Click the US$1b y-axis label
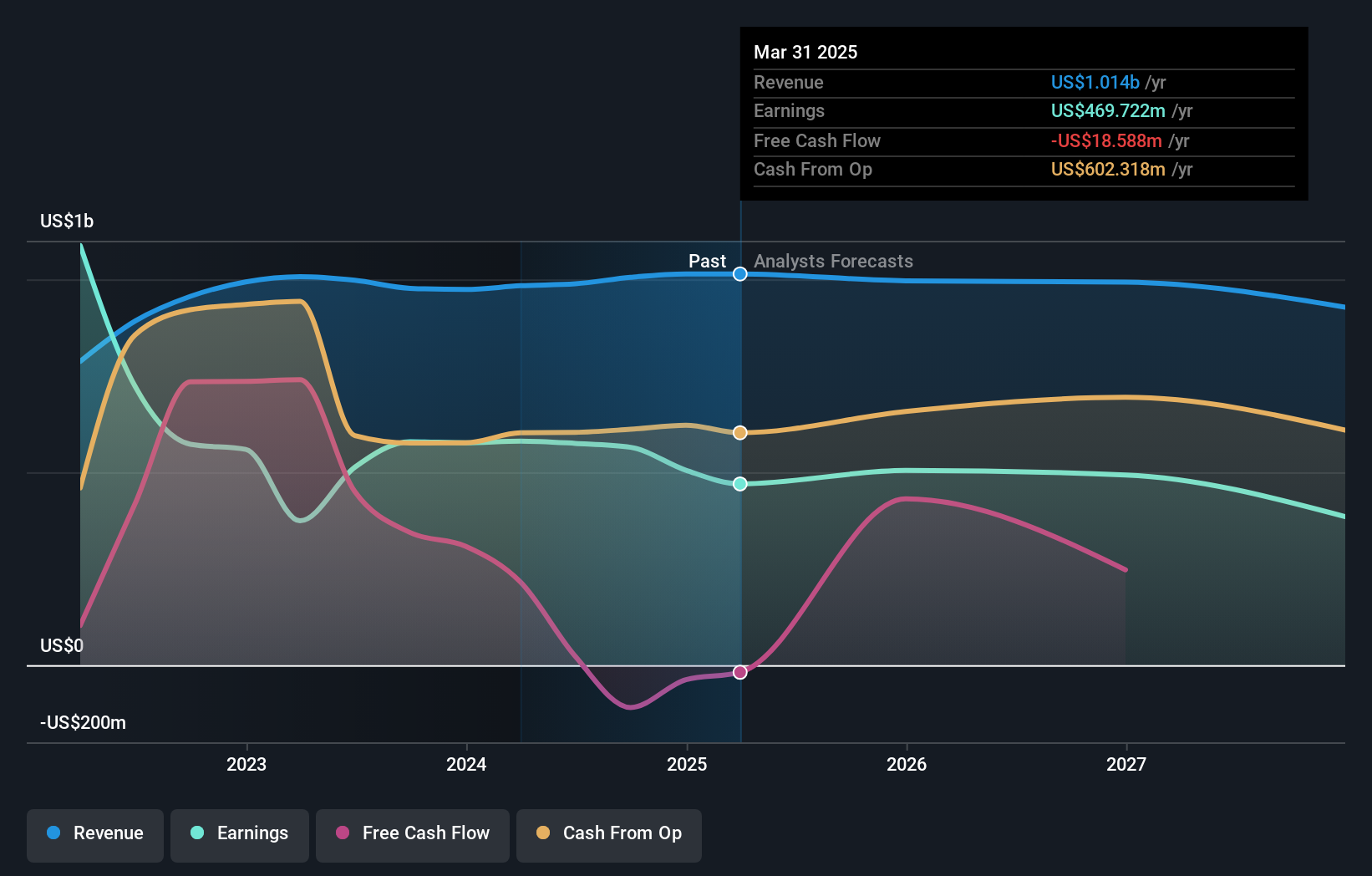 67,221
